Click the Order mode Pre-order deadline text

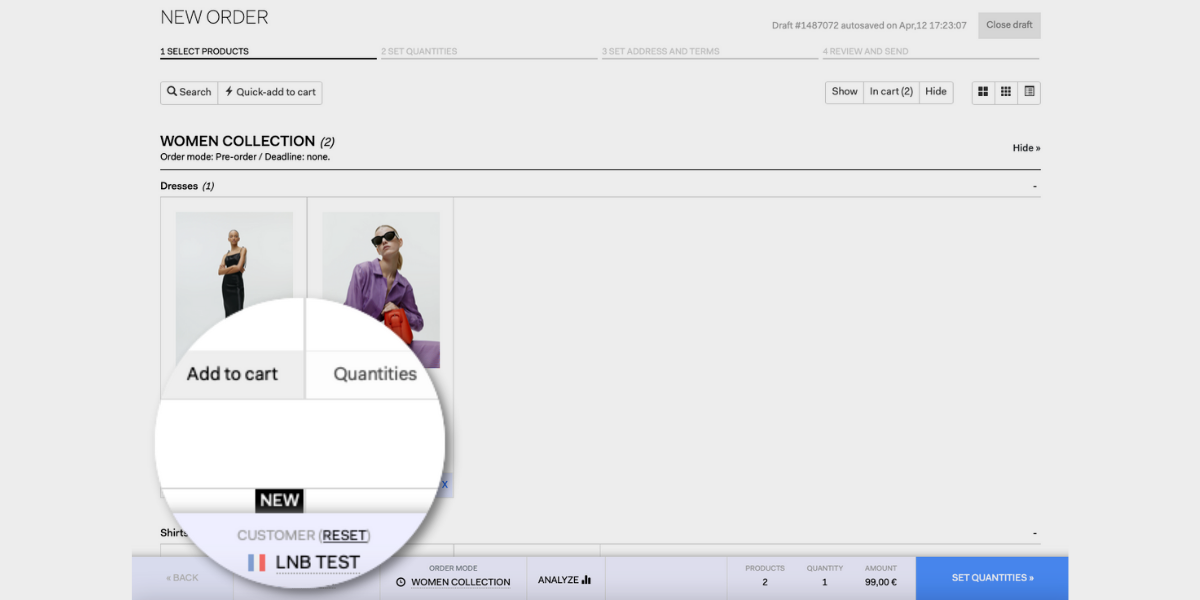pyautogui.click(x=245, y=157)
